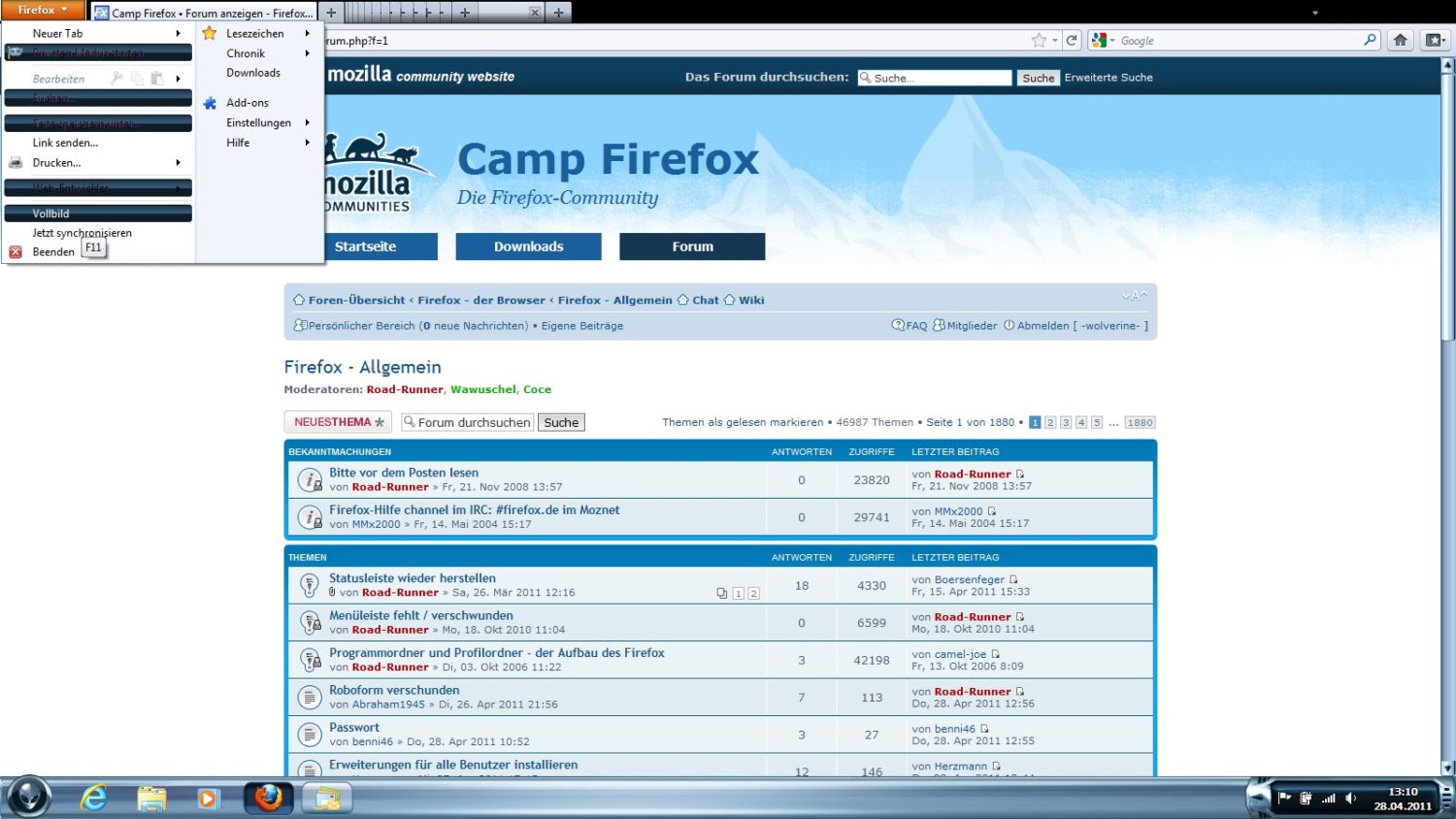Screen dimensions: 1456x819
Task: Click the NEUESTHEMA new topic button
Action: click(x=338, y=422)
